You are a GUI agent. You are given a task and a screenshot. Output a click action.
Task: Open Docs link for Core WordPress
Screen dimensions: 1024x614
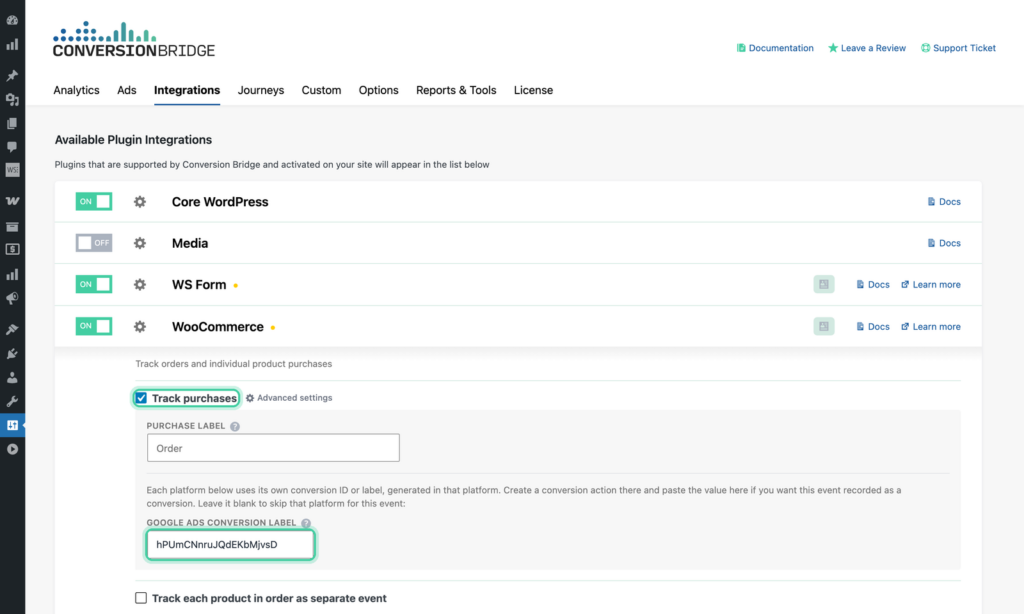[944, 202]
